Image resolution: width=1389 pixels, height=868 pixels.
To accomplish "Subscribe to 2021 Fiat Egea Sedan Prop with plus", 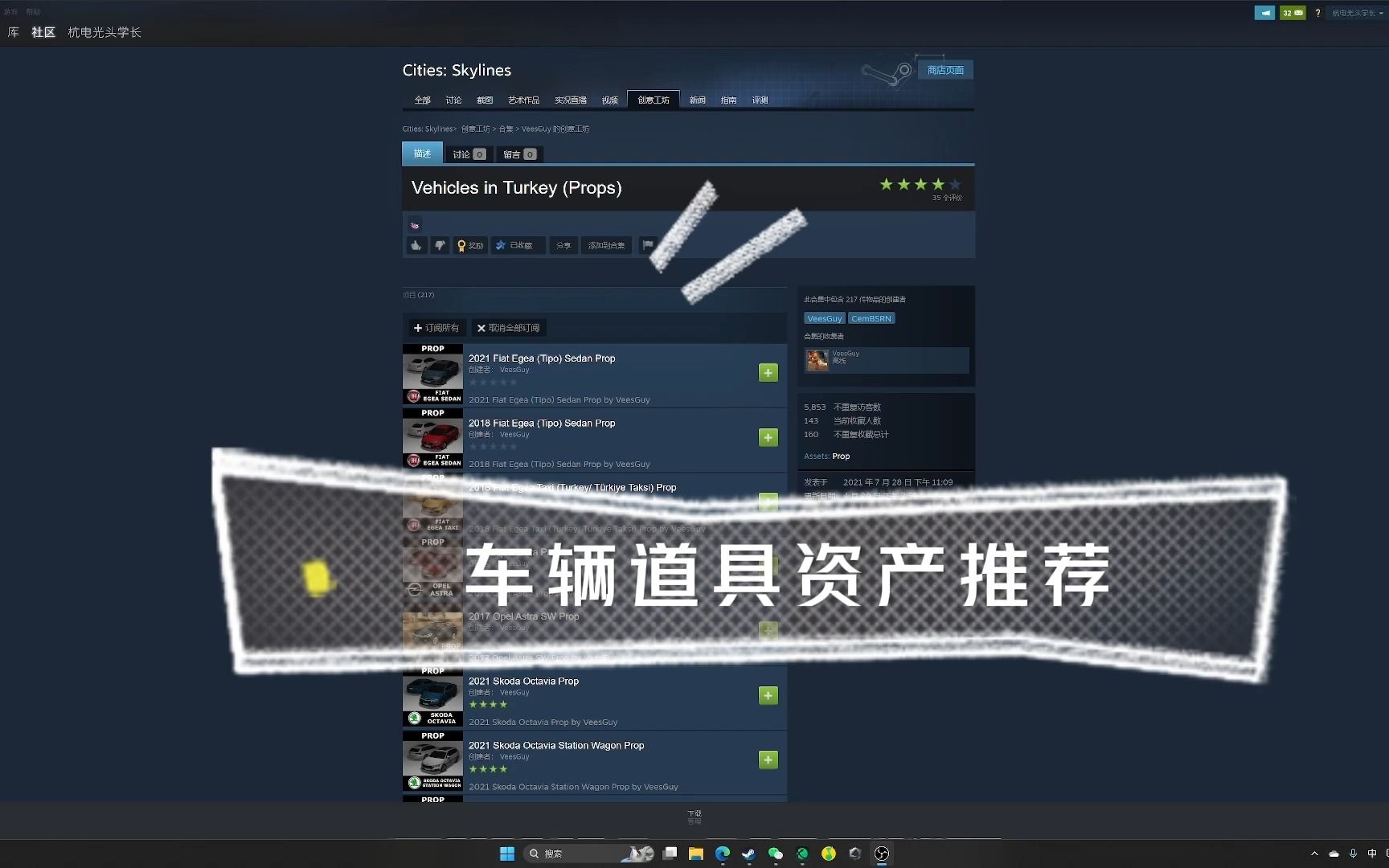I will click(768, 372).
